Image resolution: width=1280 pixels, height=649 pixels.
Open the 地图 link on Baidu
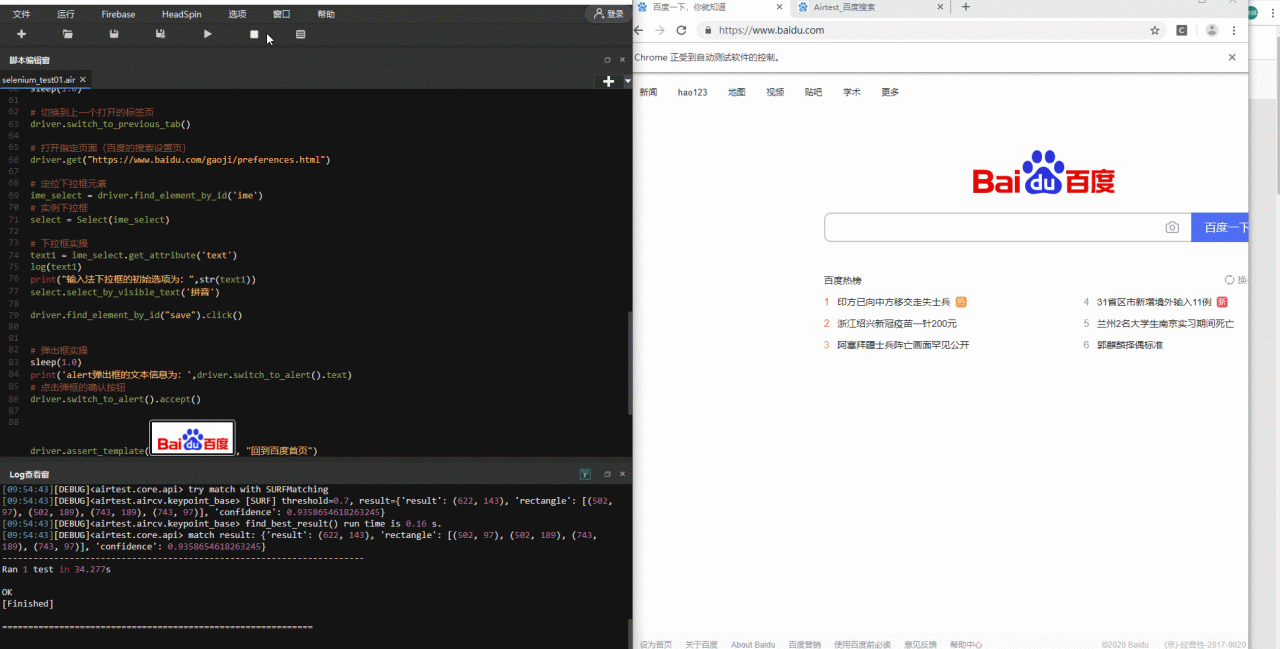coord(737,92)
